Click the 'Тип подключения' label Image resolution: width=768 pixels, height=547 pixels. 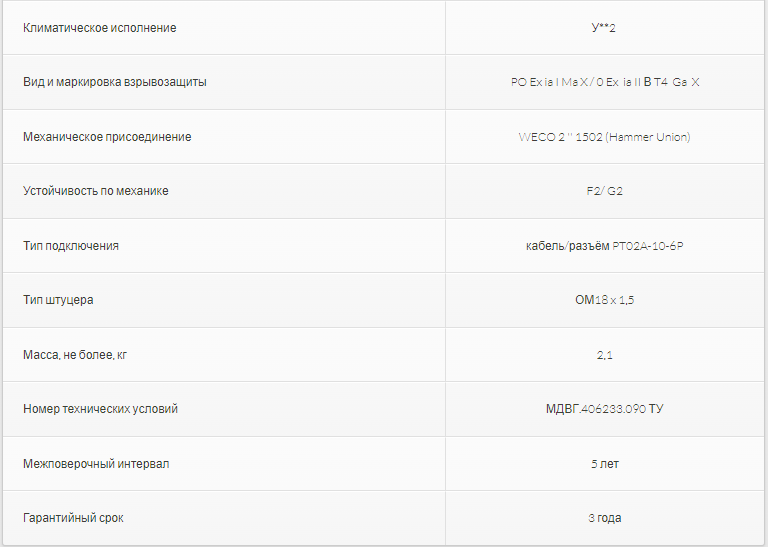(x=71, y=246)
